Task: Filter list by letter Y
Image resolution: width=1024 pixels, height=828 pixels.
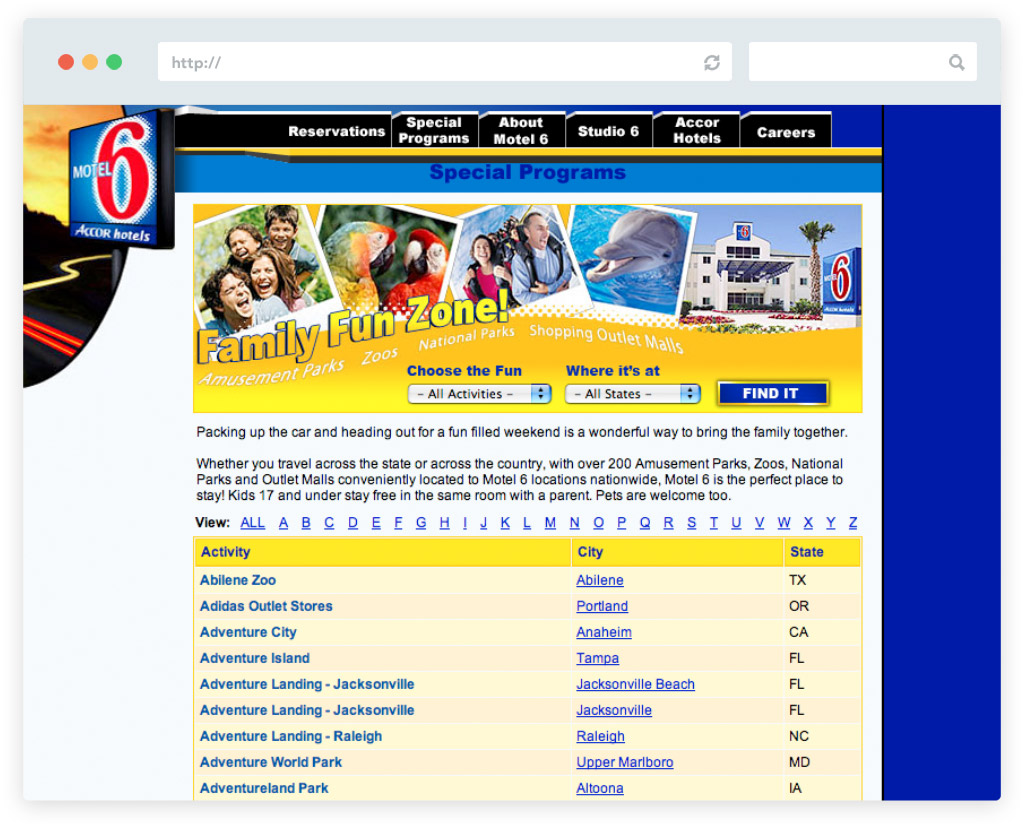Action: (x=830, y=522)
